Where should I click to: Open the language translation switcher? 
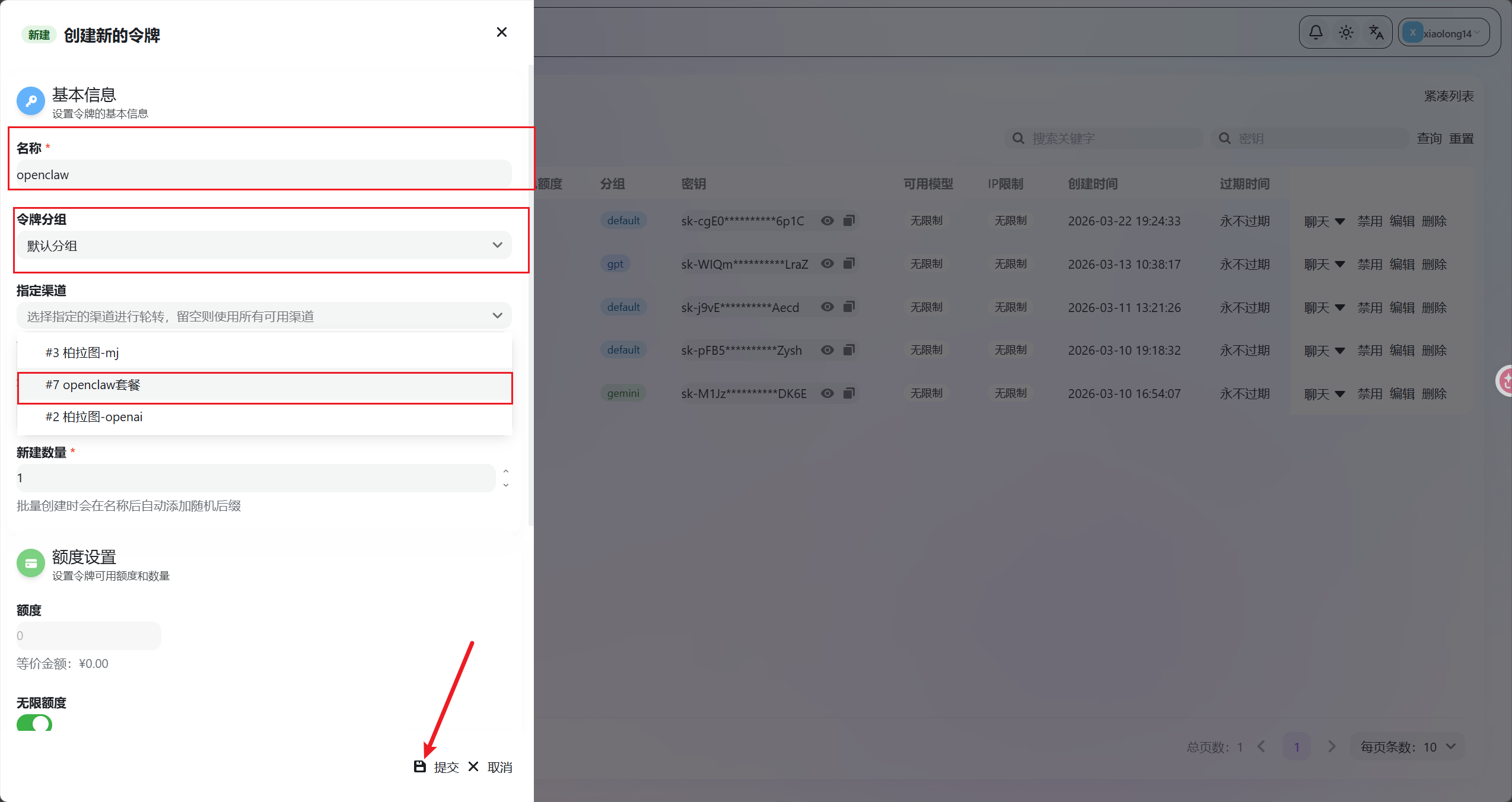point(1376,32)
